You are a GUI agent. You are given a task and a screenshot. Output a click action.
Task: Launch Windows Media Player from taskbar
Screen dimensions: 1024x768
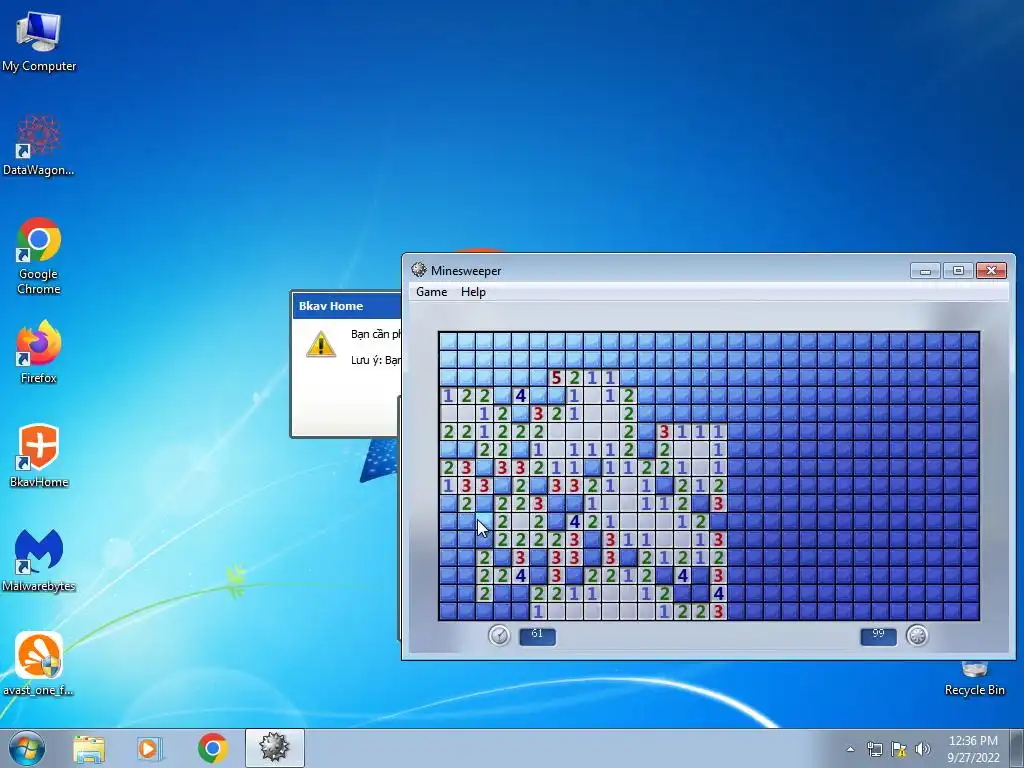(x=150, y=748)
